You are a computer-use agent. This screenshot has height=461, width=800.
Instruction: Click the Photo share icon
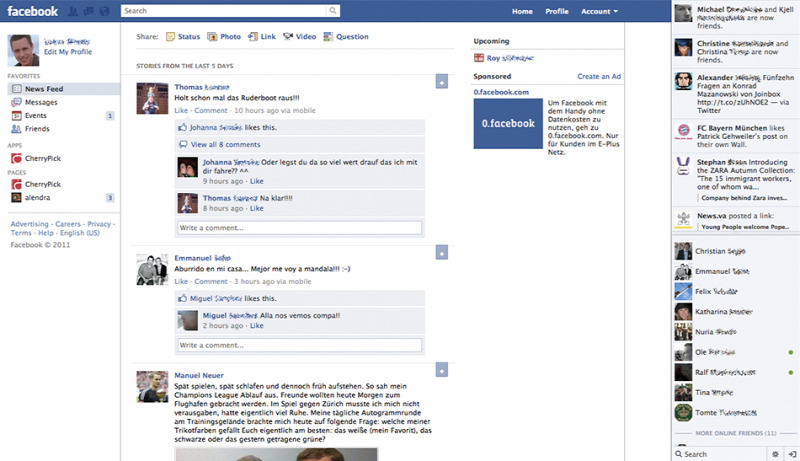(212, 37)
